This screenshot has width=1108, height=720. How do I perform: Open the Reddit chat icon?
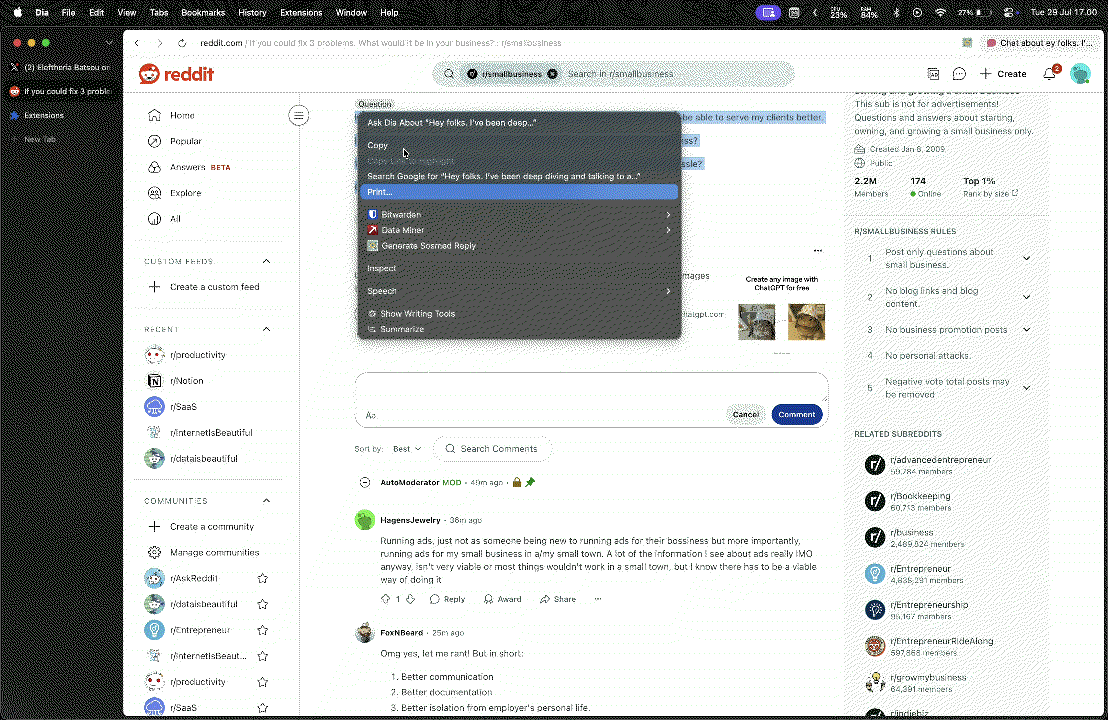pos(959,73)
